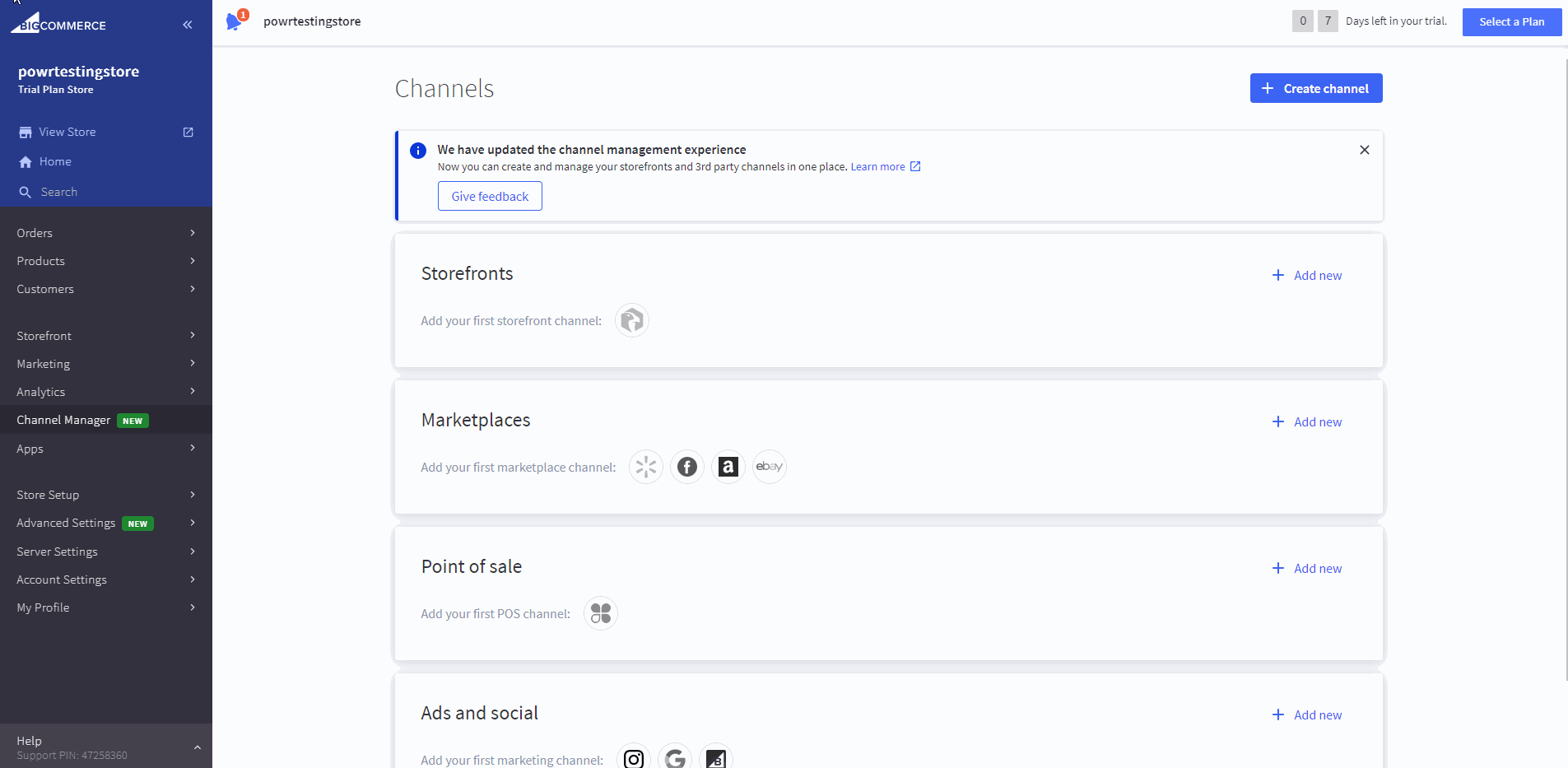Expand the Products menu
Viewport: 1568px width, 768px height.
click(106, 261)
